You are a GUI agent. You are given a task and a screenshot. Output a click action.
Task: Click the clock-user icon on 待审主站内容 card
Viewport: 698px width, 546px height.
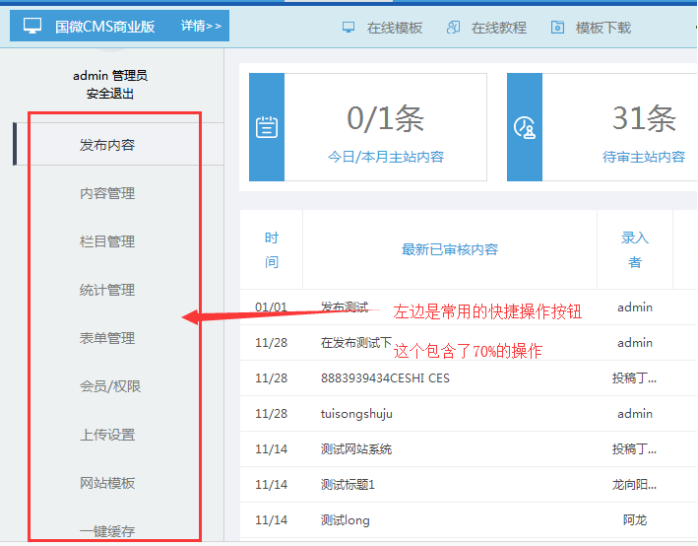(x=525, y=127)
